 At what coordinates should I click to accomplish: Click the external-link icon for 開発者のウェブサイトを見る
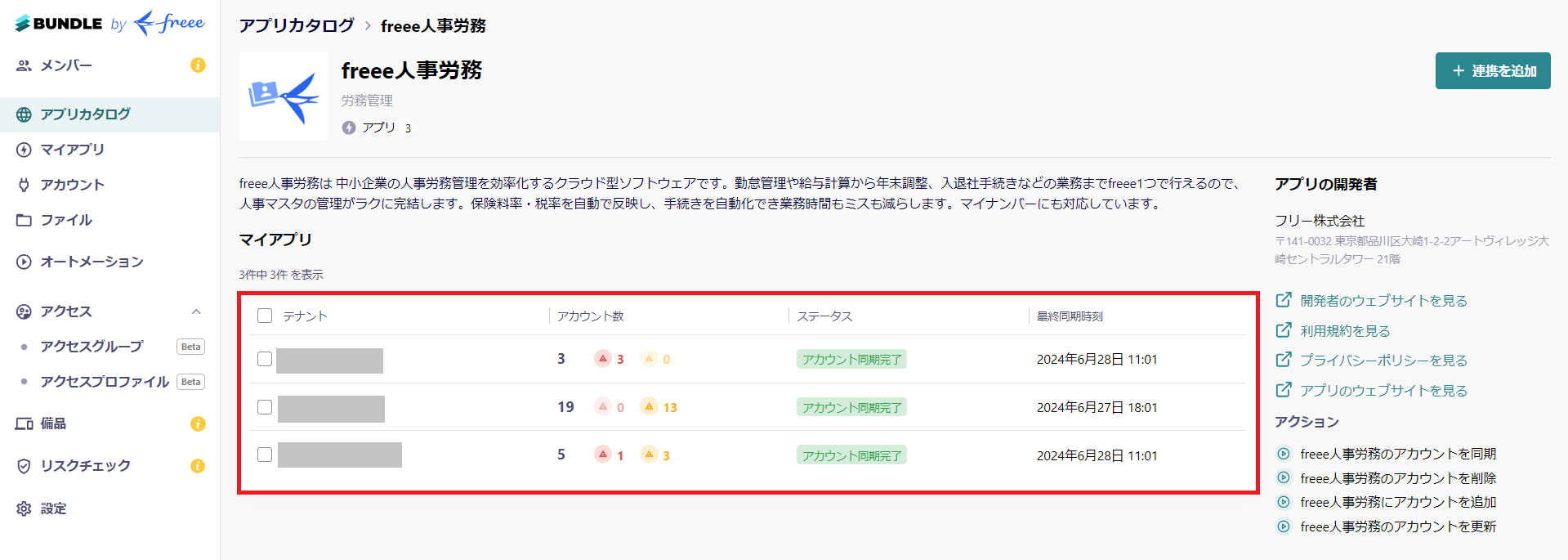point(1284,300)
